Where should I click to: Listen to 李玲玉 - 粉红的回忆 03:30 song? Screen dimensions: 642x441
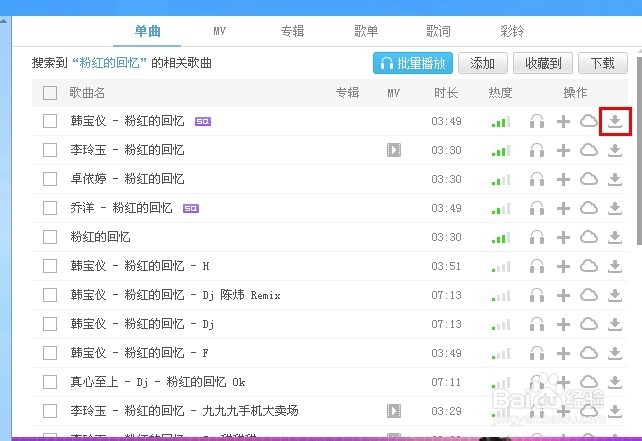click(x=537, y=150)
